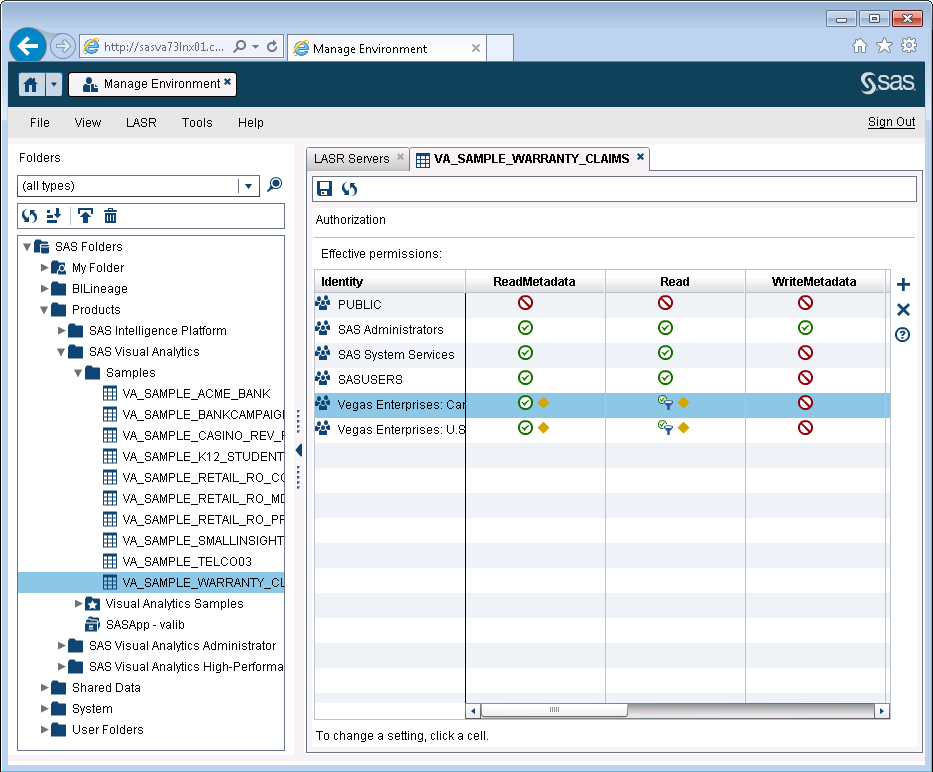
Task: Click the scrollbar left arrow
Action: (x=473, y=710)
